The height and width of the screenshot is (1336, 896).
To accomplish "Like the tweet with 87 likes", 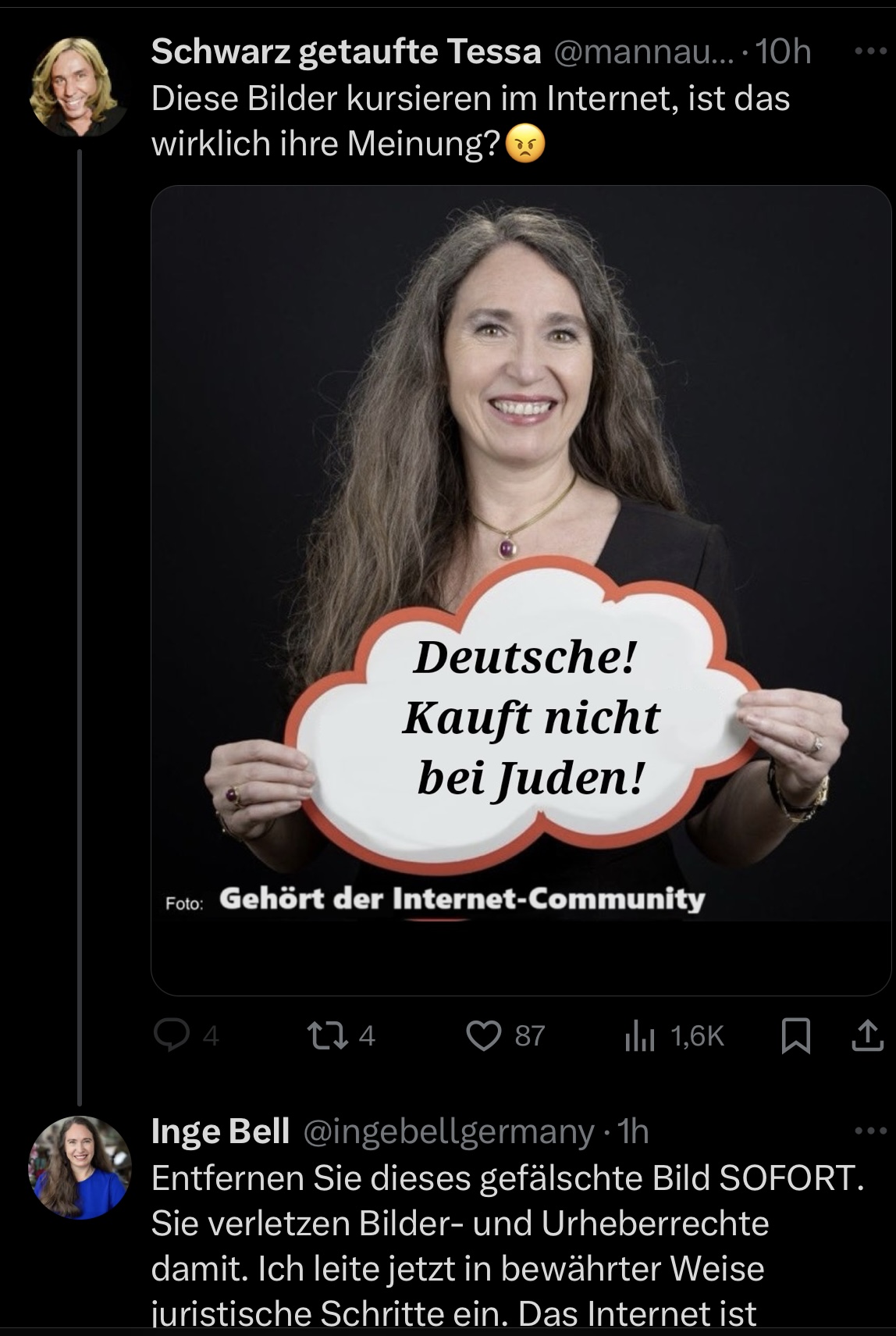I will 483,1035.
